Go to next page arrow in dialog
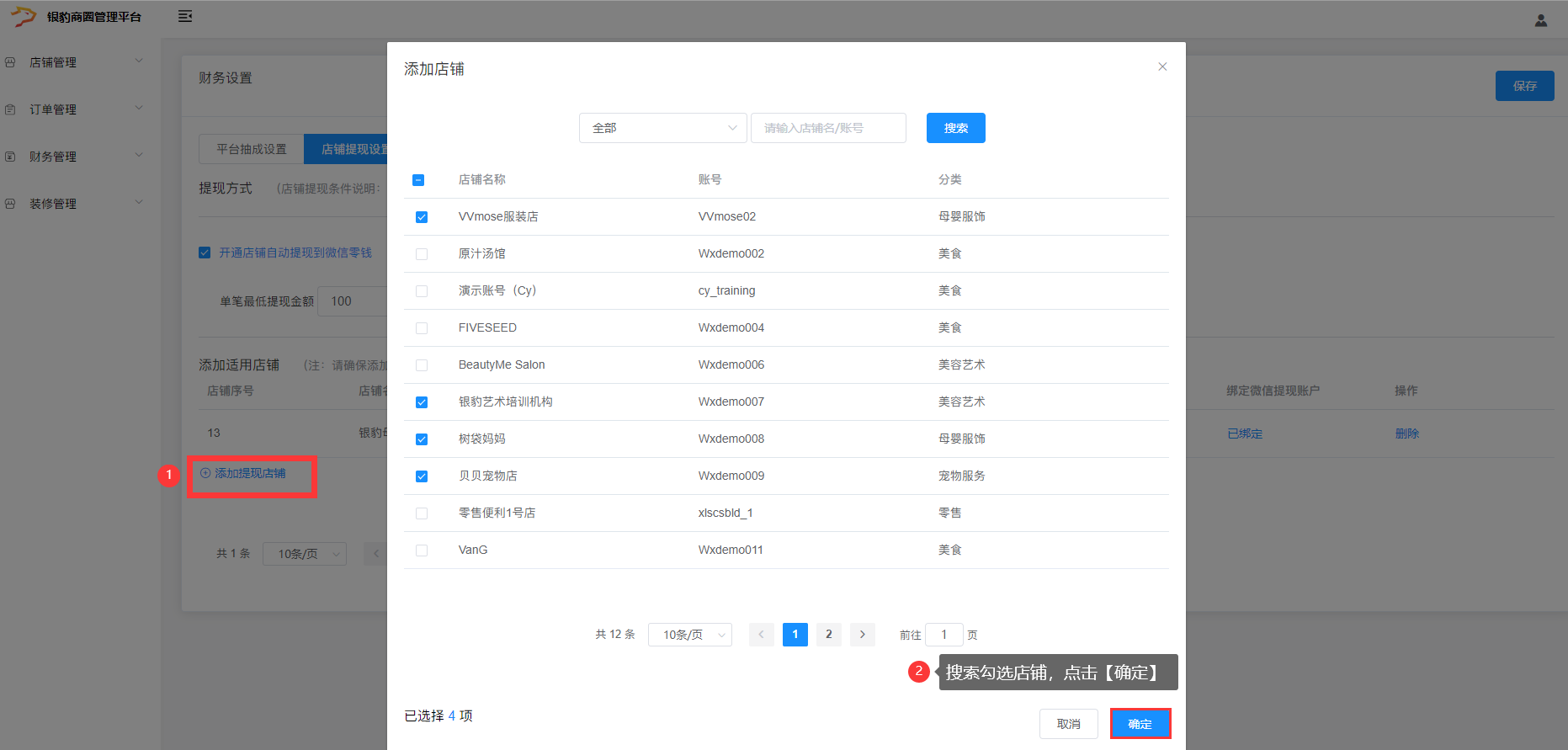The image size is (1568, 750). [862, 635]
